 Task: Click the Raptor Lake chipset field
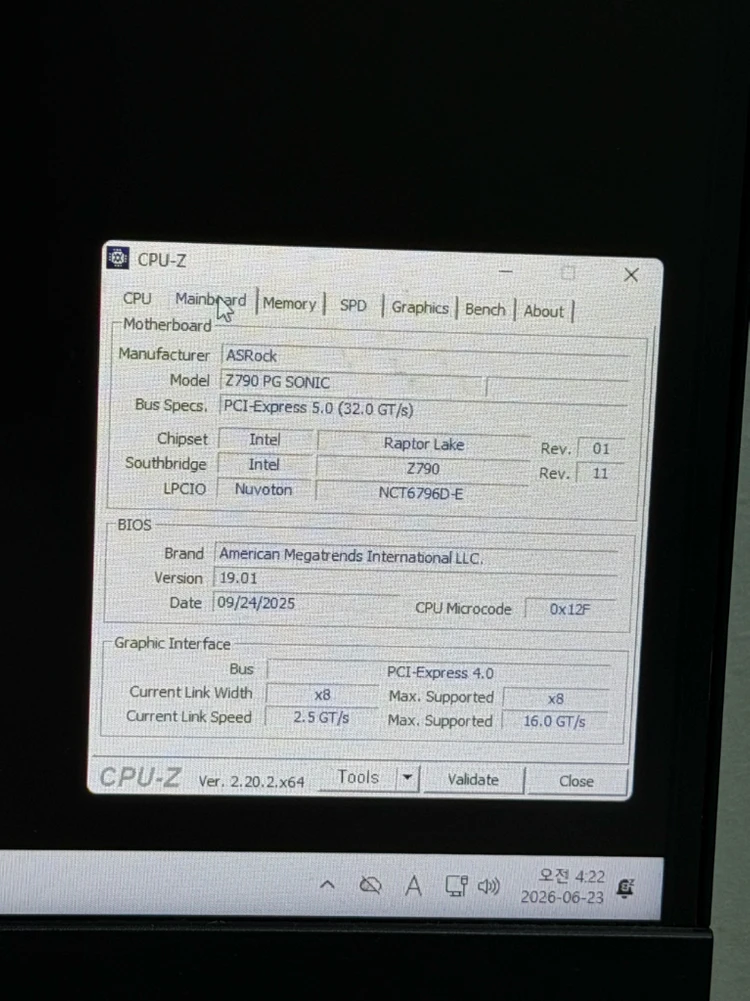(x=424, y=444)
